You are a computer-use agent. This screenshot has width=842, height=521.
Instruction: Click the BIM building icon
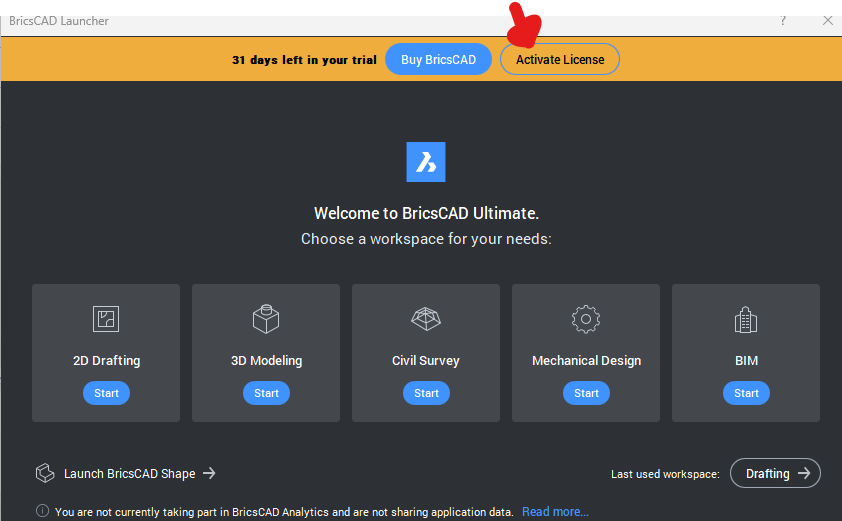(x=746, y=320)
